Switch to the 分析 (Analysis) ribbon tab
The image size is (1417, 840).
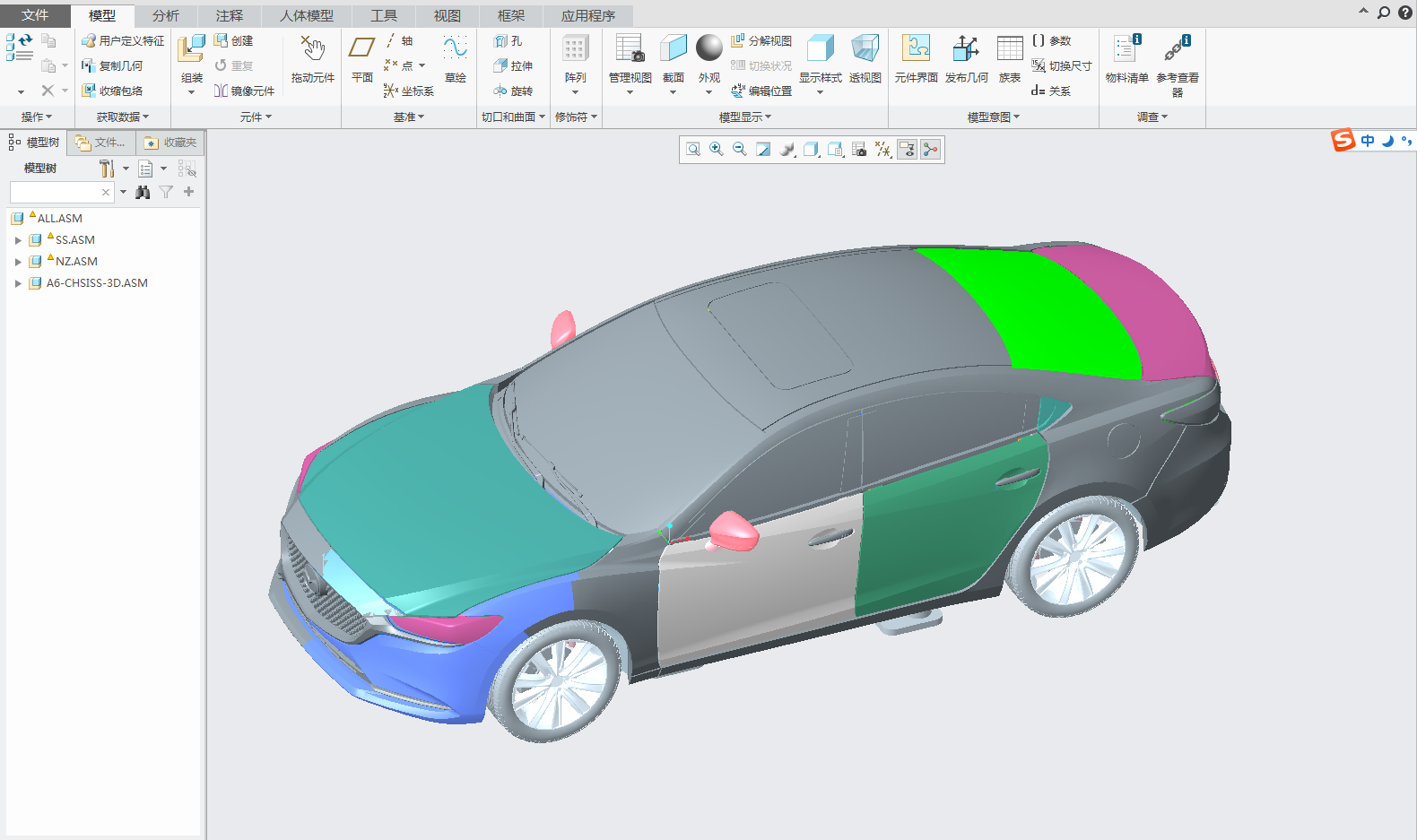[x=165, y=15]
